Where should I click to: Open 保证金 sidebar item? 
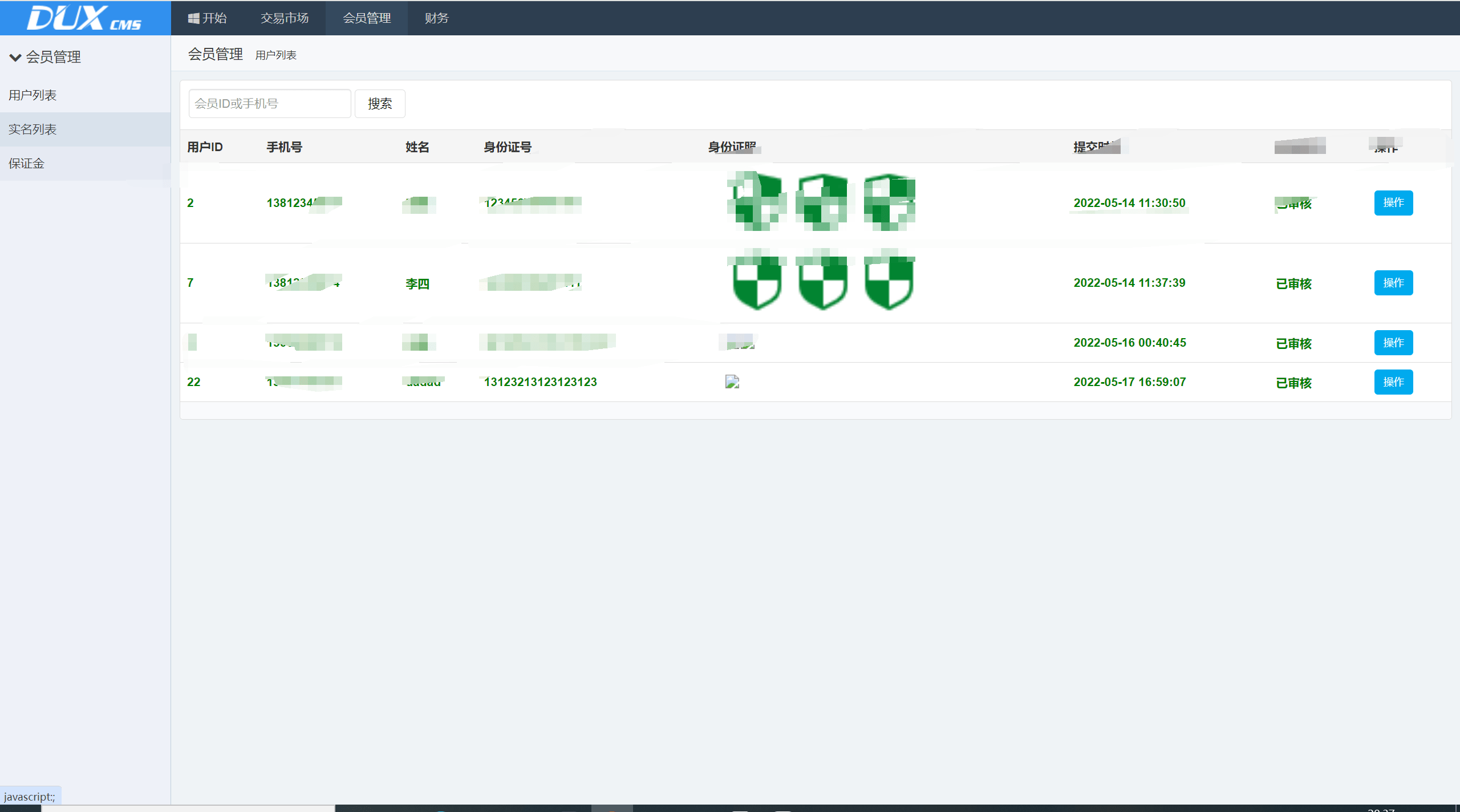click(26, 164)
